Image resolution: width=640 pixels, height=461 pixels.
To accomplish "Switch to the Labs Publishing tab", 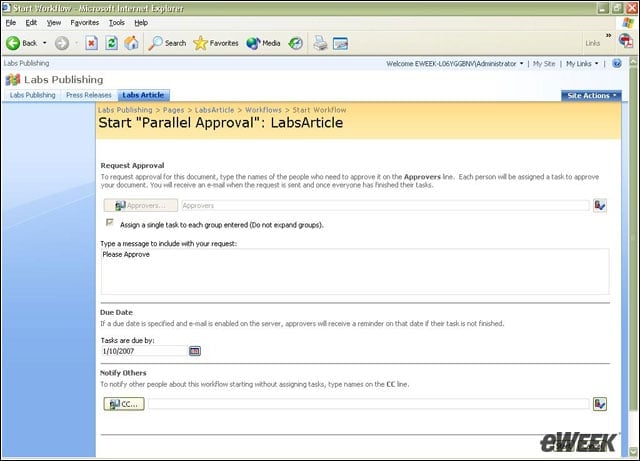I will (x=32, y=95).
